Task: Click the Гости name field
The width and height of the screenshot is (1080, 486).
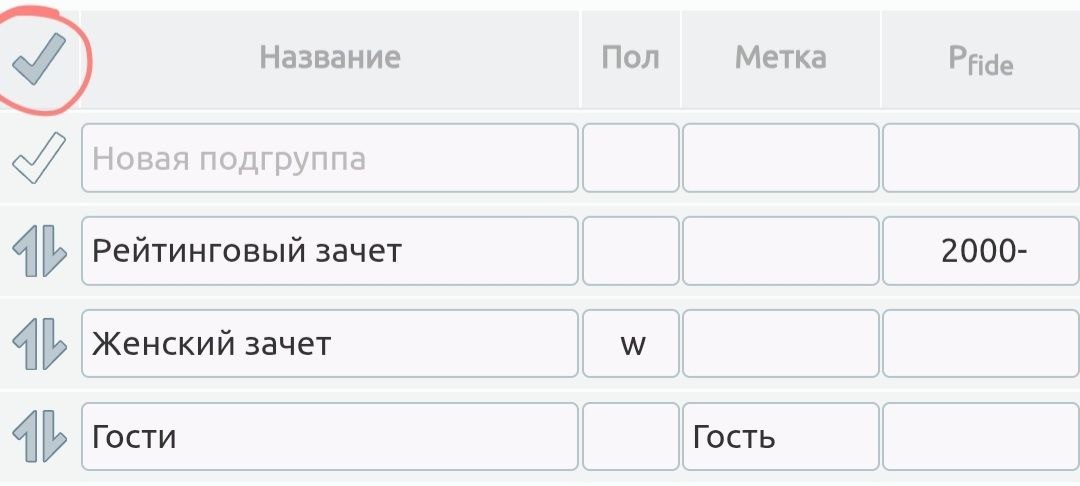Action: [x=330, y=437]
